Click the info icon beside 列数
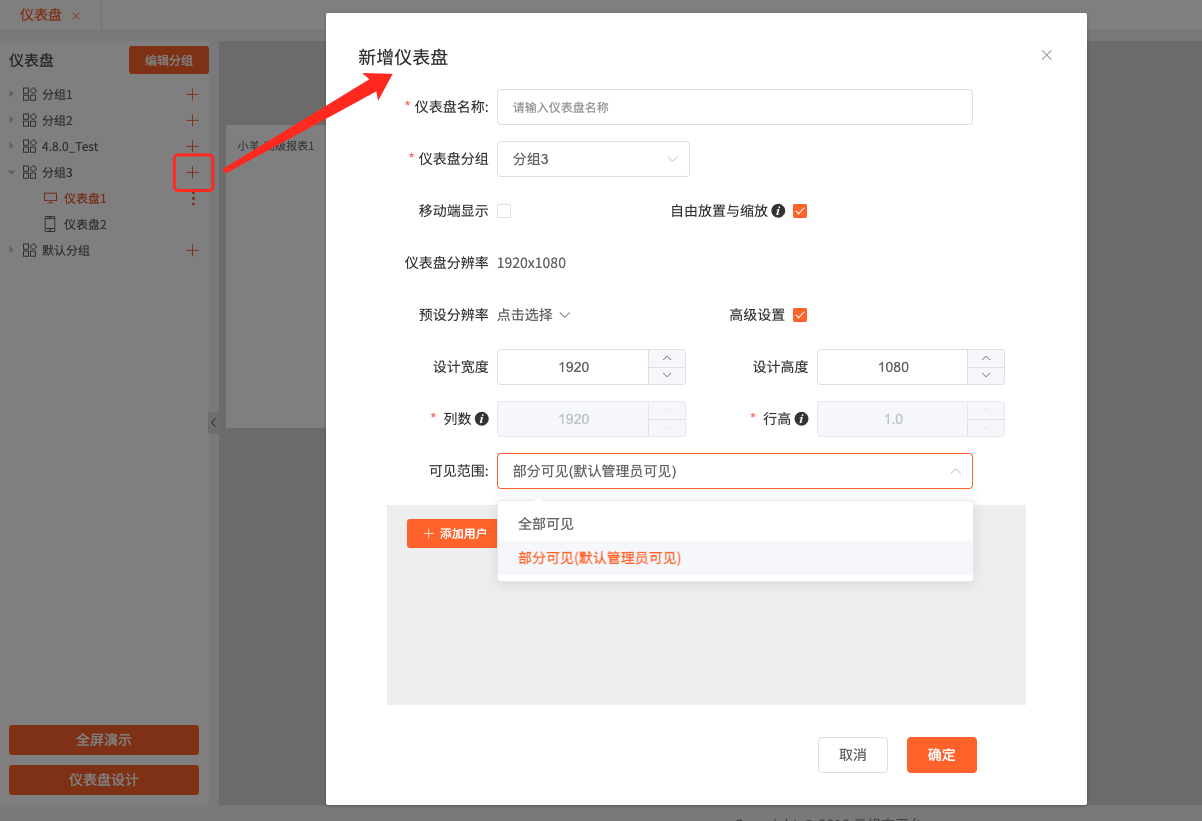Screen dimensions: 1202x821 (481, 419)
